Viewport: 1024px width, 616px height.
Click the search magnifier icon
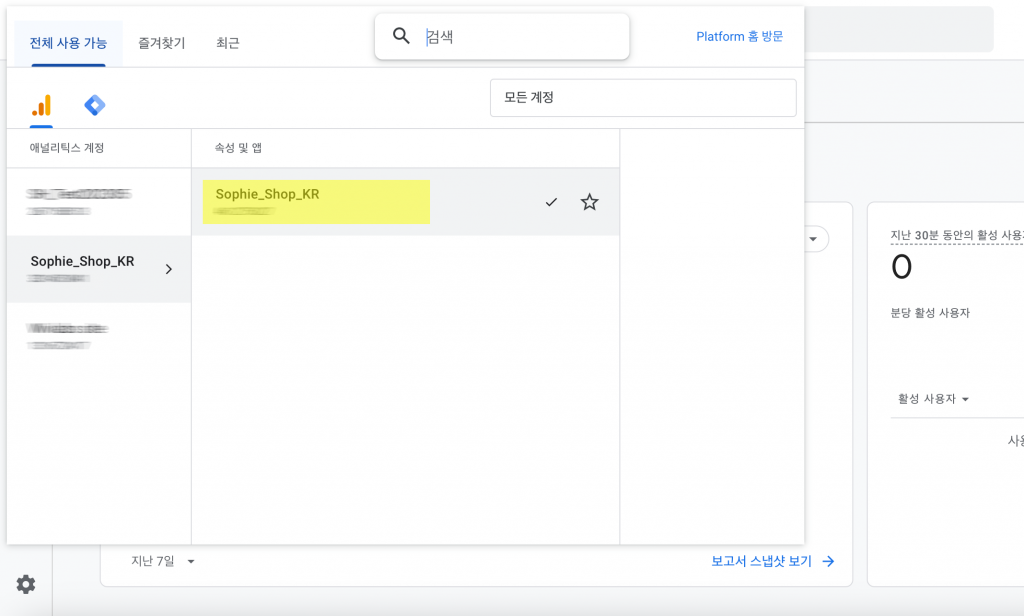point(401,35)
